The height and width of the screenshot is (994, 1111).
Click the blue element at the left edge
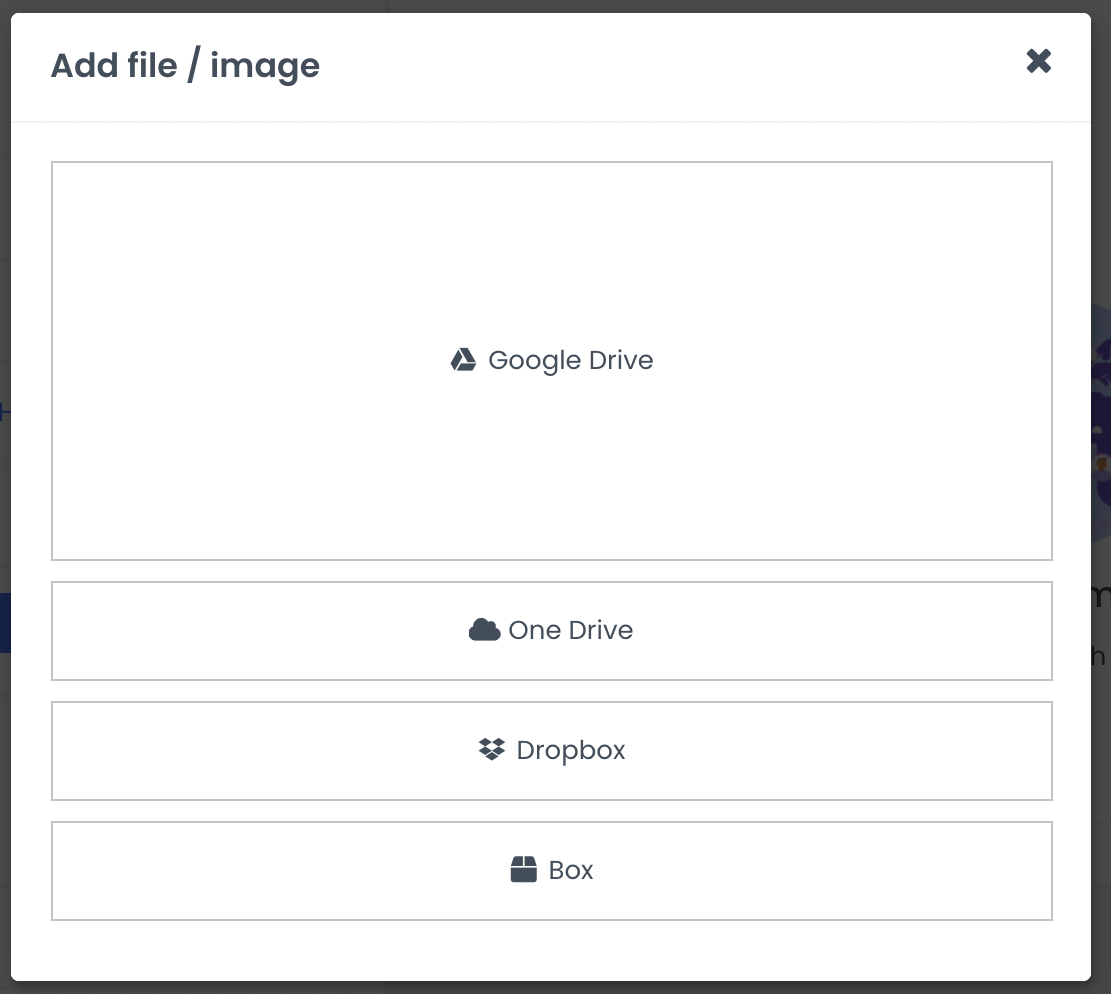4,623
